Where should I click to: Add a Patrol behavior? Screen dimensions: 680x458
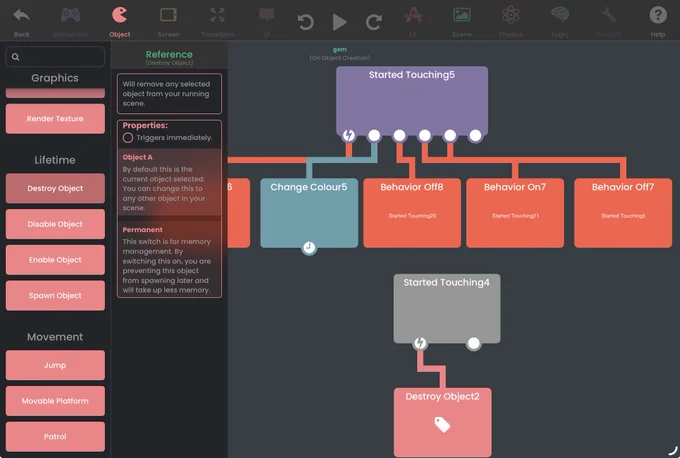pyautogui.click(x=55, y=436)
